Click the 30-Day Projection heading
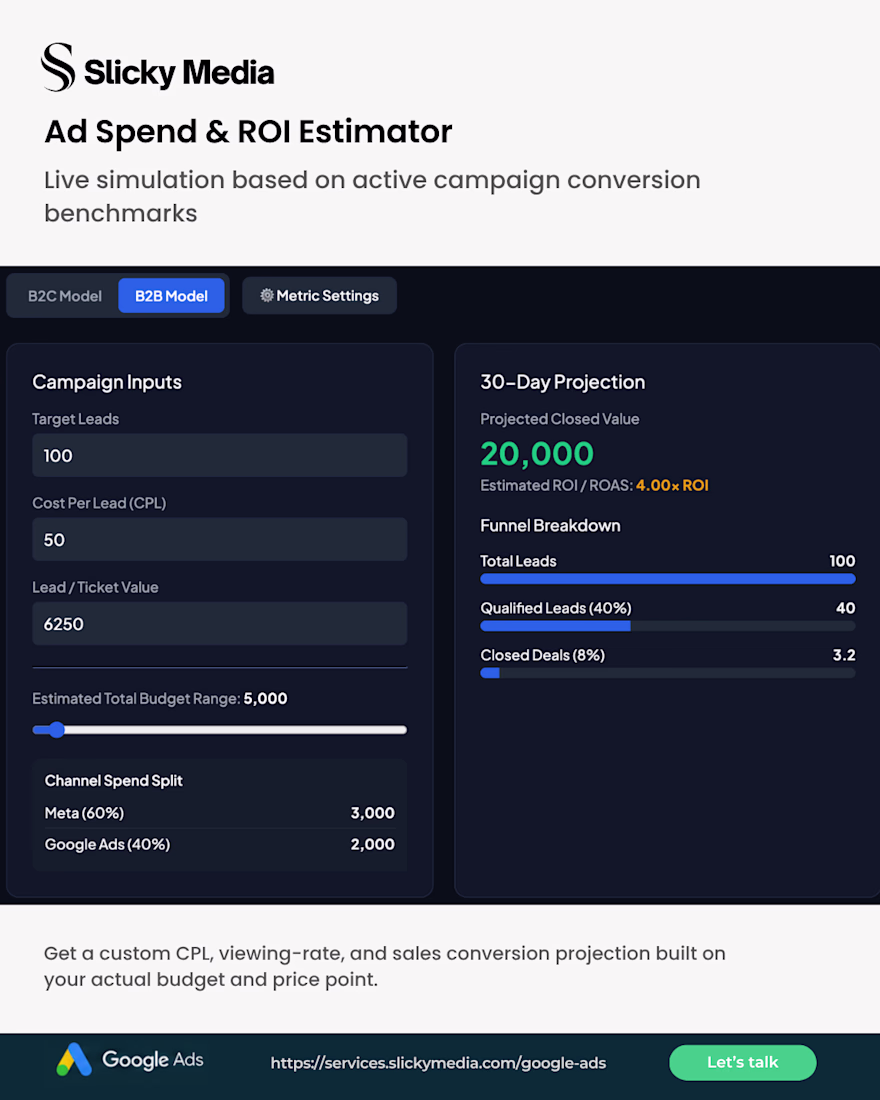 563,382
